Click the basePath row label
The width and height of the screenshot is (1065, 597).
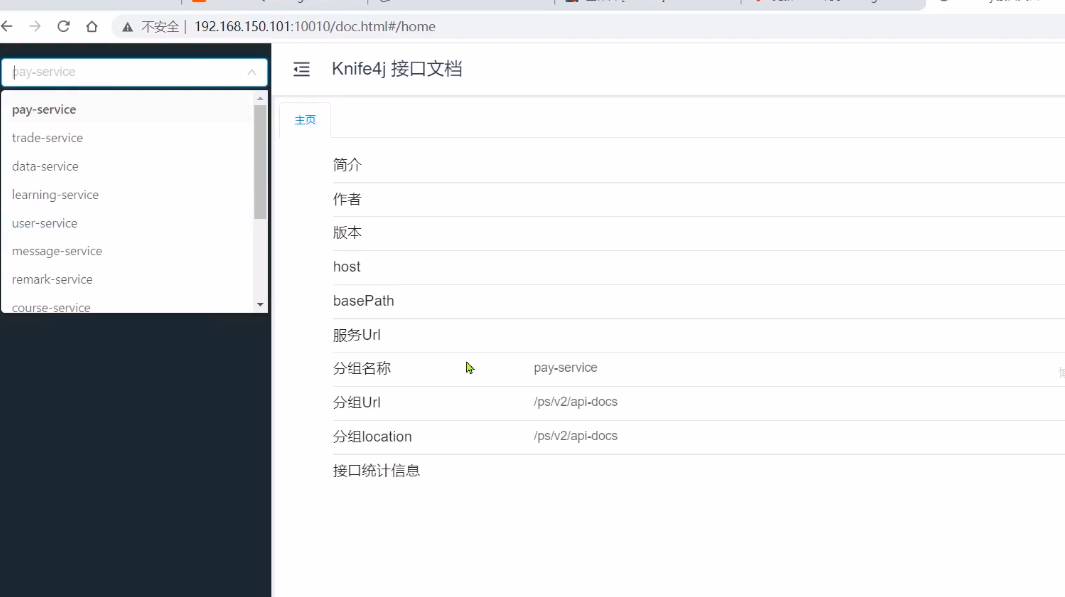[x=363, y=301]
